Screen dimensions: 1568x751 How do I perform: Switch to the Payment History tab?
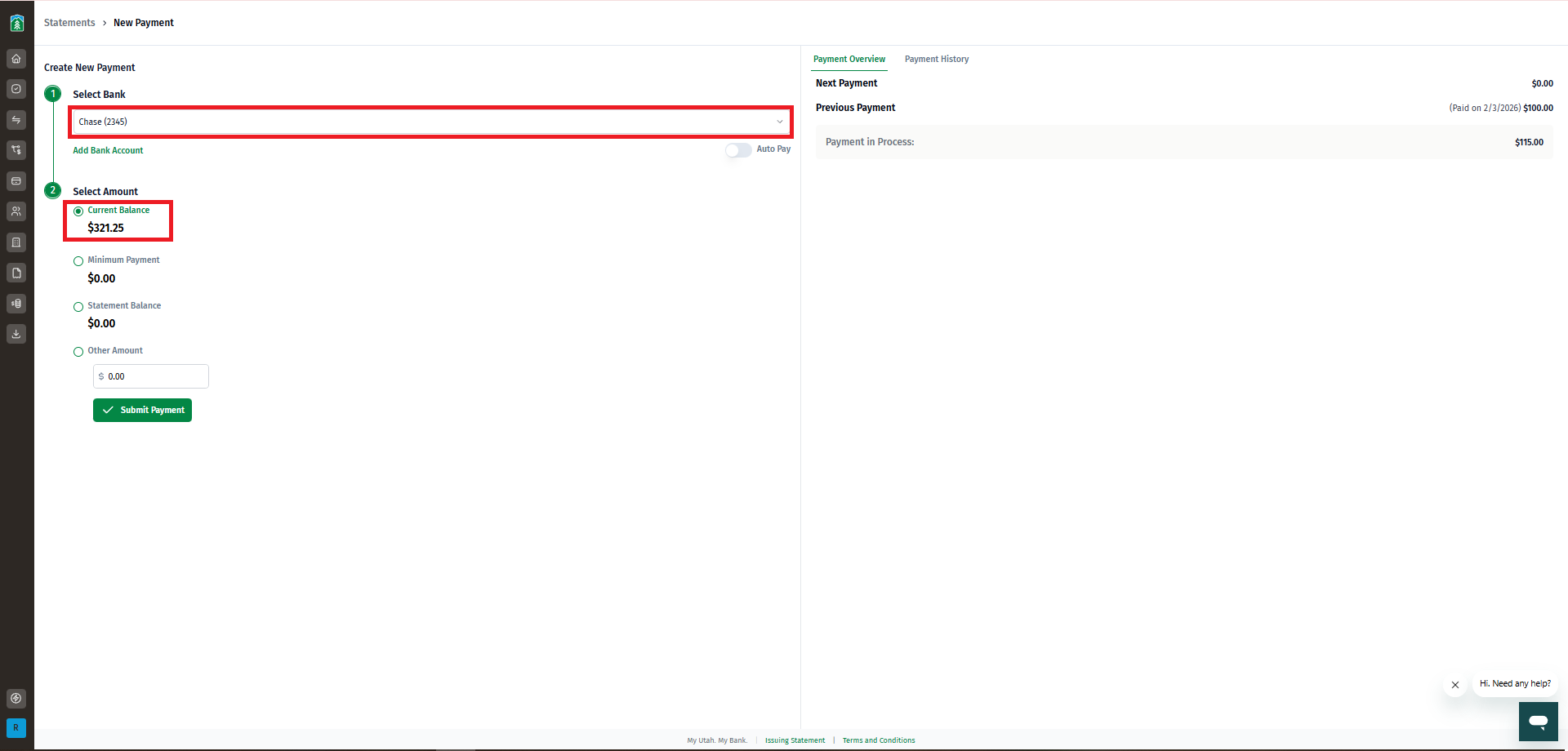[x=937, y=60]
